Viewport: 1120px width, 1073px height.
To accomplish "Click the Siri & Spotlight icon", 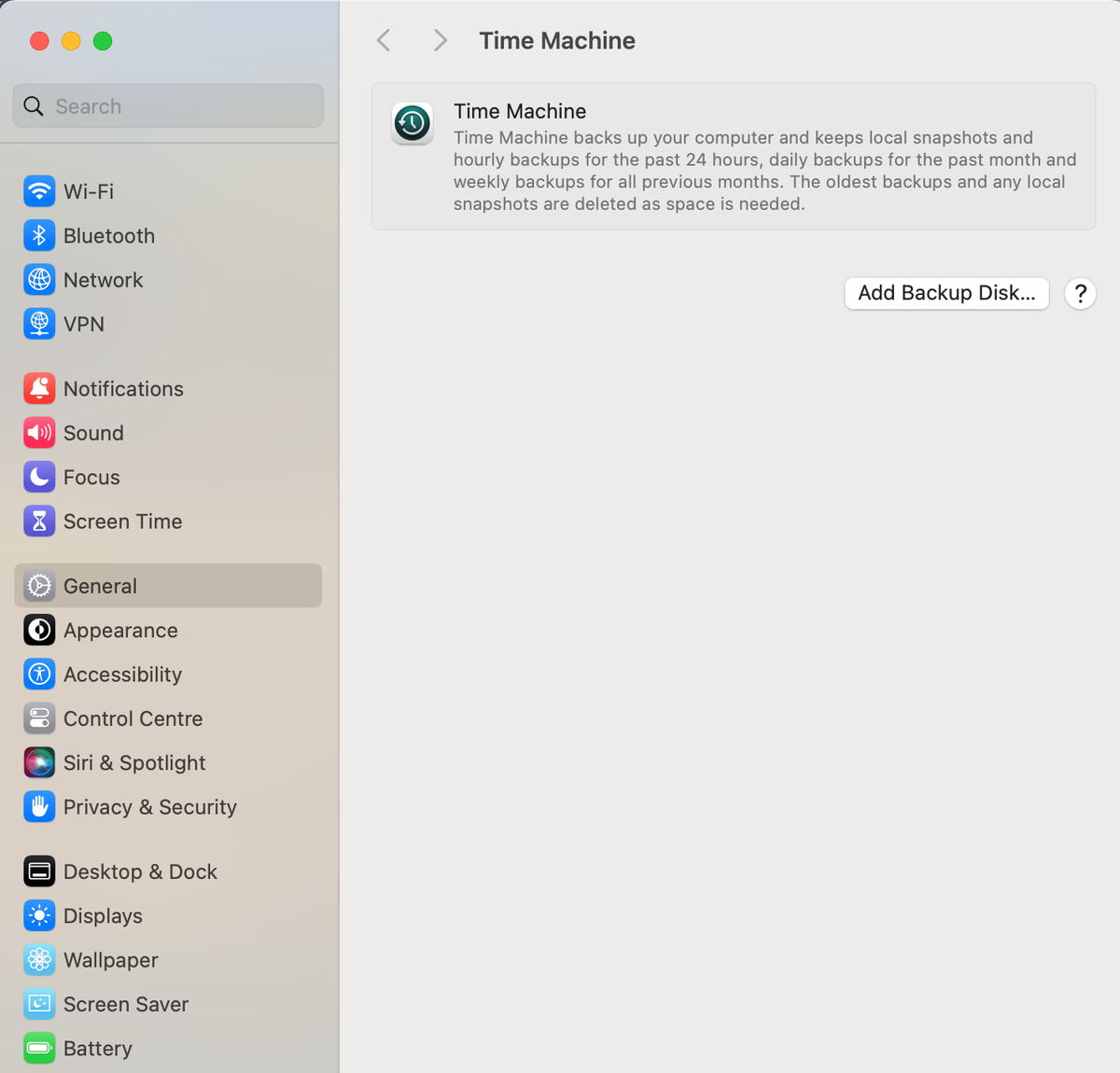I will coord(39,762).
